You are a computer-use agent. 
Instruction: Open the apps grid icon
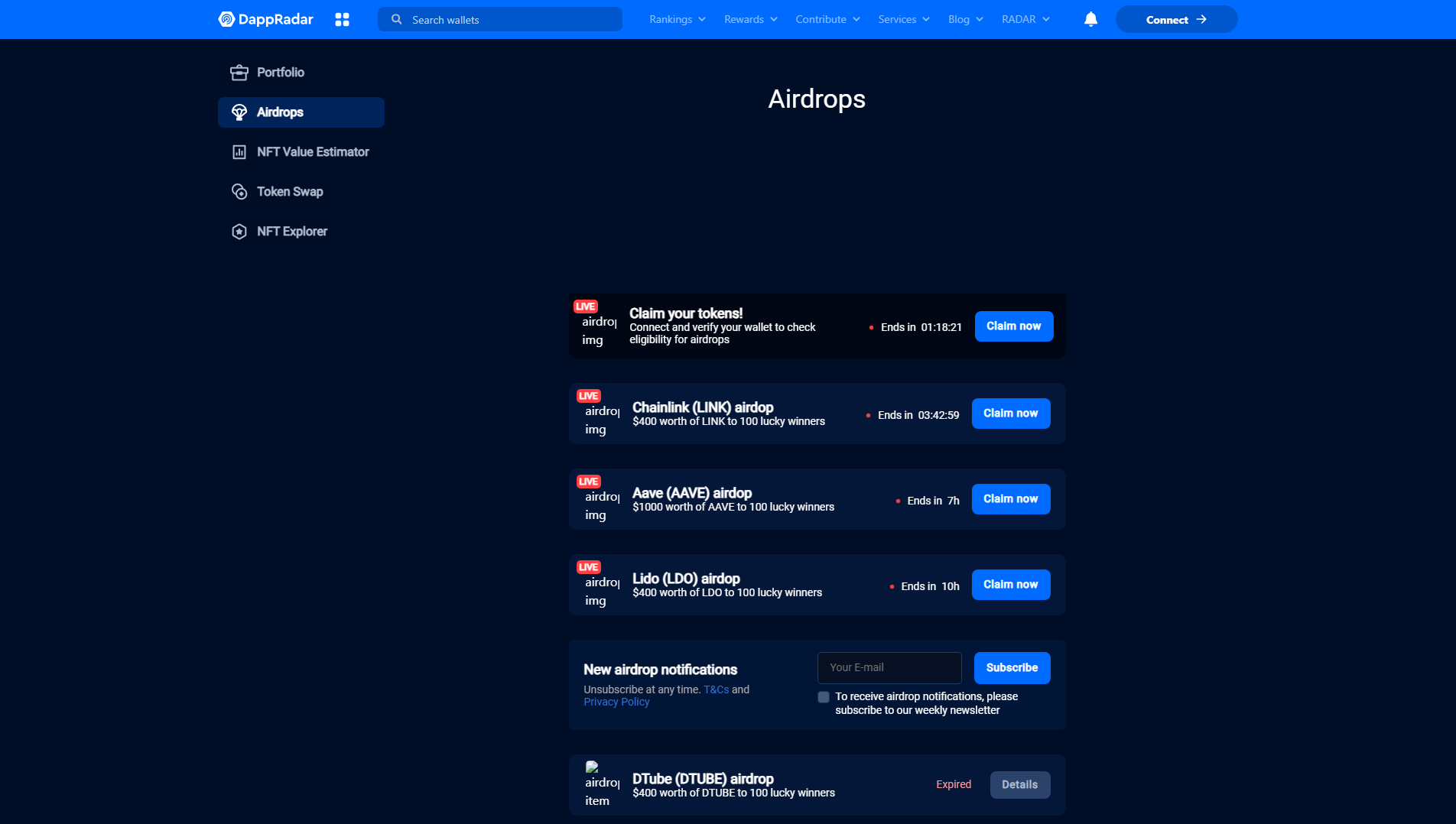(342, 19)
